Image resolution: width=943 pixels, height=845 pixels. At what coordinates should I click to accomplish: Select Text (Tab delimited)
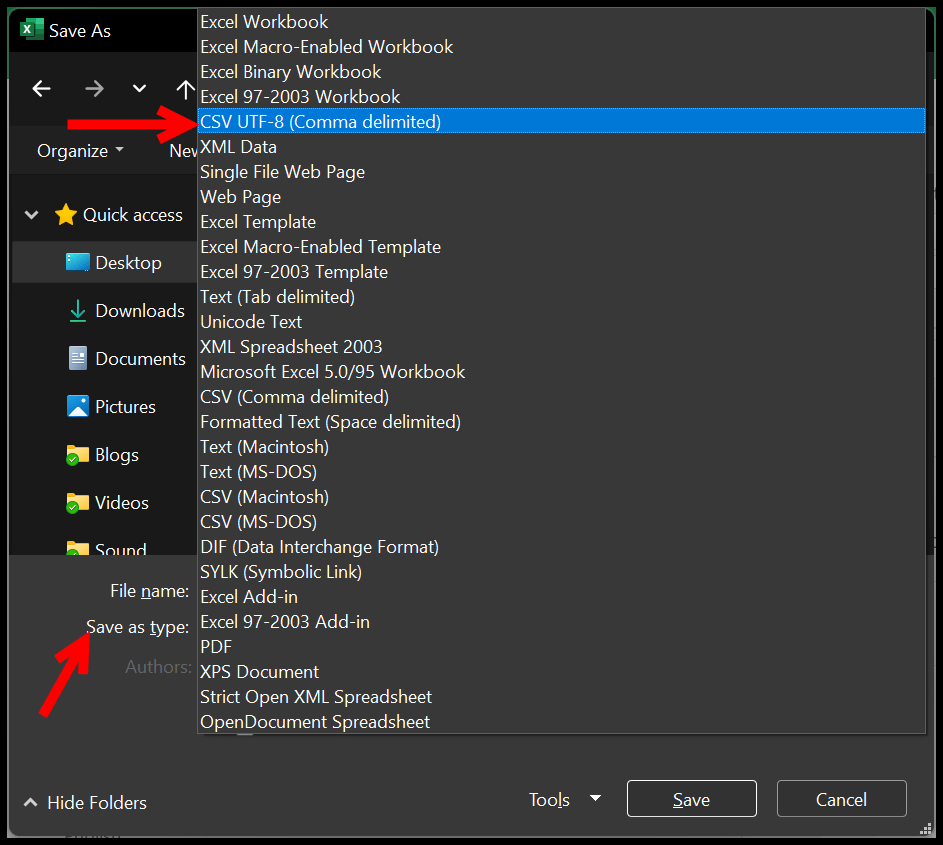pos(561,297)
